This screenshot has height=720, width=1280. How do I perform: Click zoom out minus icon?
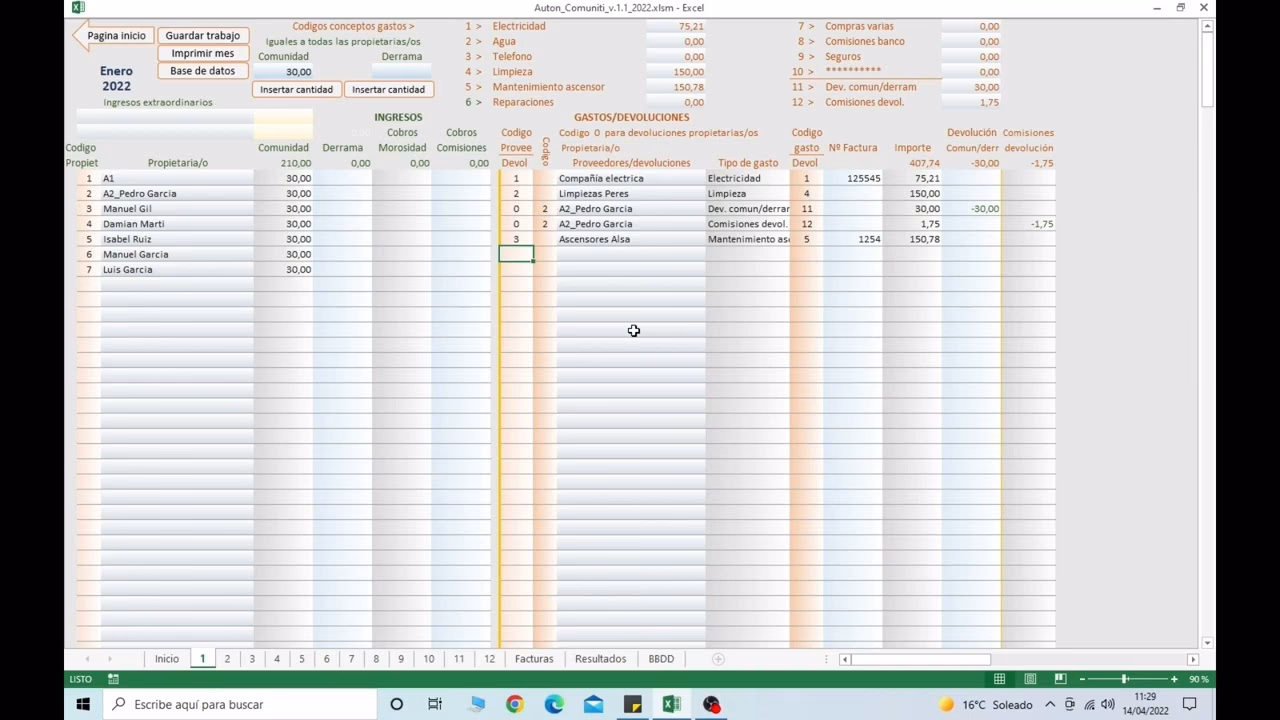click(x=1082, y=679)
